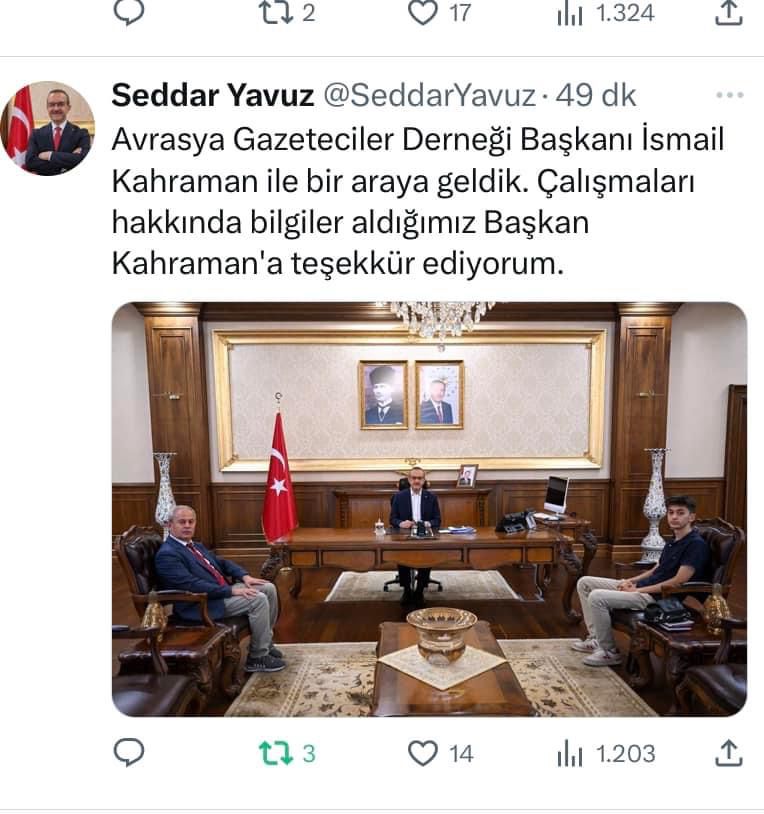Open the three-dot more options menu
This screenshot has width=764, height=814.
pos(730,95)
